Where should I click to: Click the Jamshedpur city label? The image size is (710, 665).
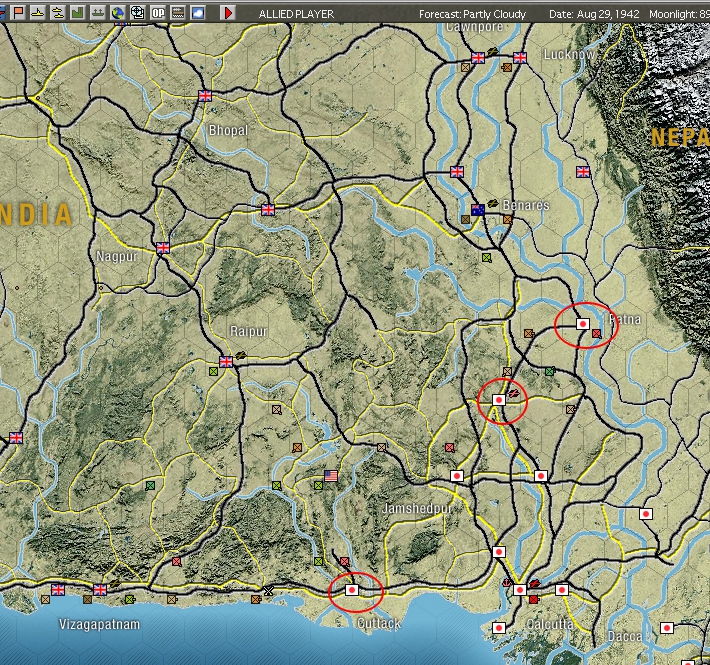(417, 508)
